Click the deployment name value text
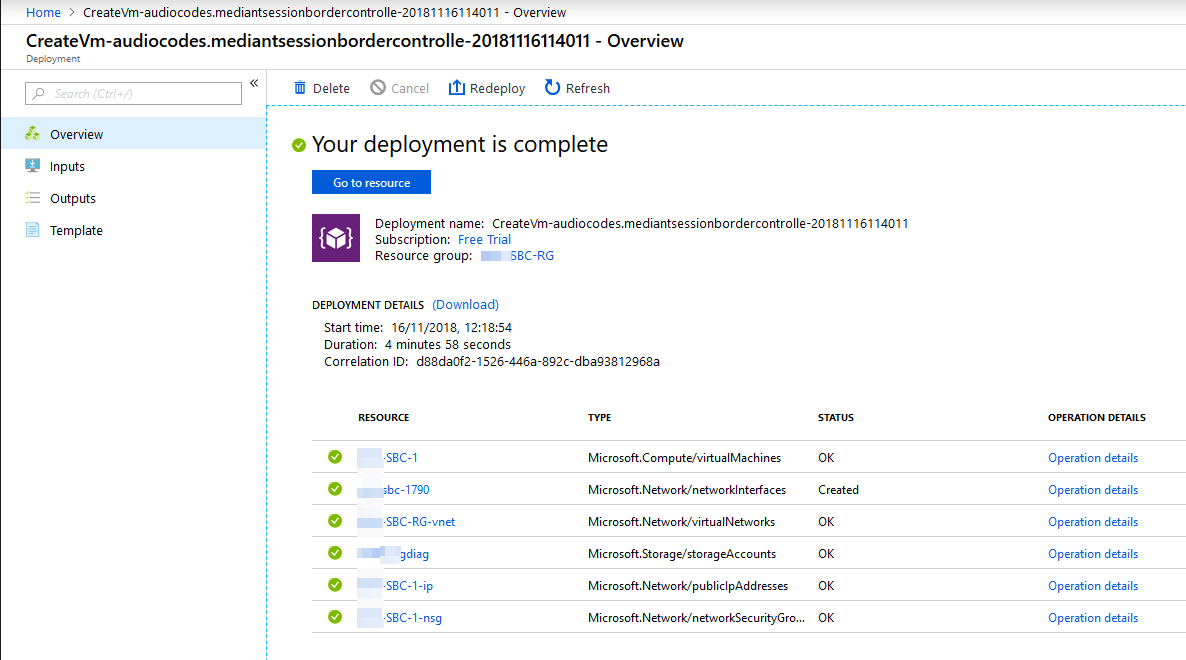The image size is (1186, 660). 700,224
